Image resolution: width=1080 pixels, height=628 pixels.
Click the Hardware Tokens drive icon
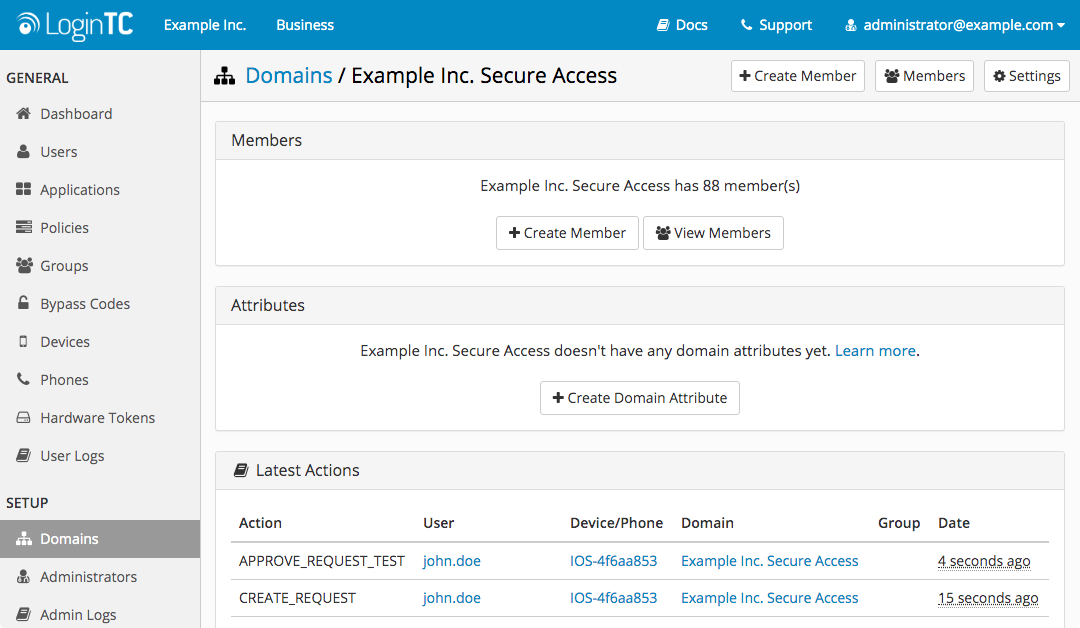coord(23,417)
